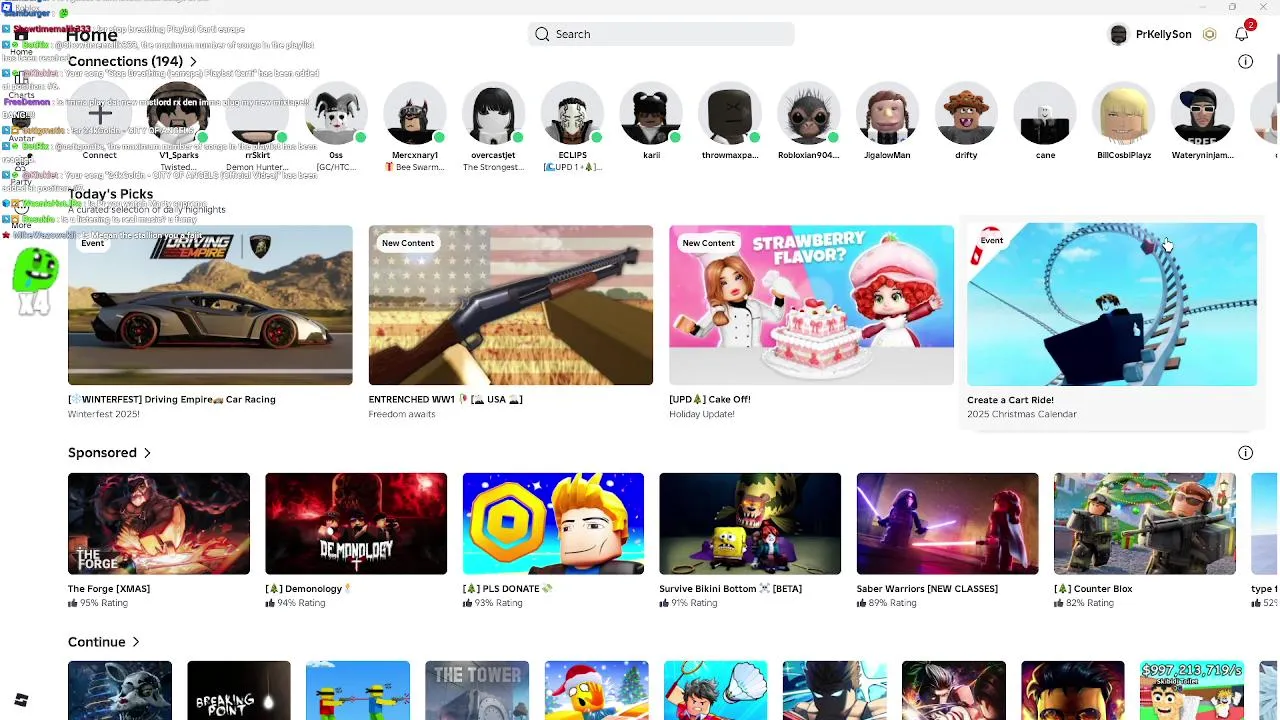
Task: Open More in the left sidebar
Action: click(x=21, y=213)
